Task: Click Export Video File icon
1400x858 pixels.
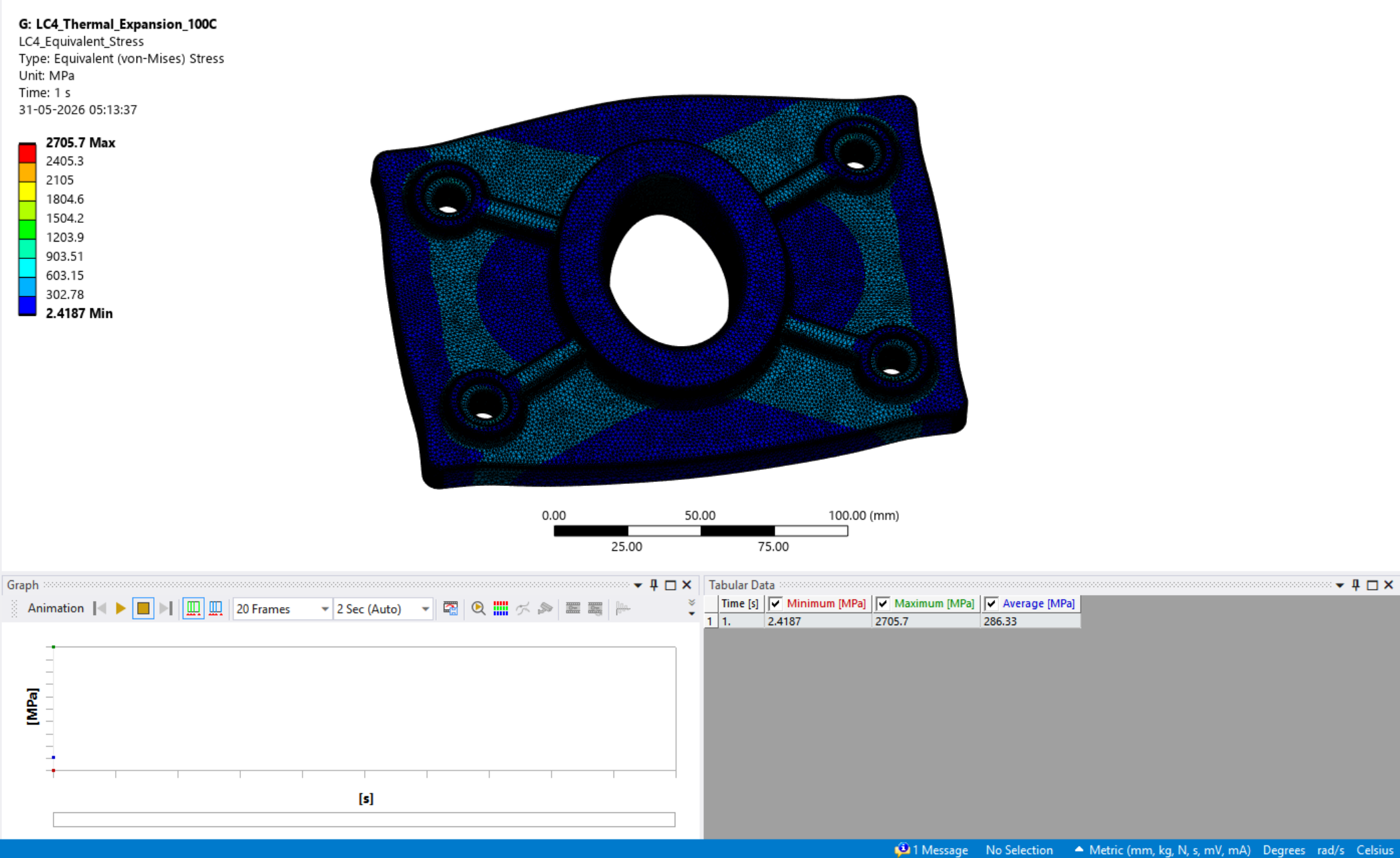Action: (450, 608)
